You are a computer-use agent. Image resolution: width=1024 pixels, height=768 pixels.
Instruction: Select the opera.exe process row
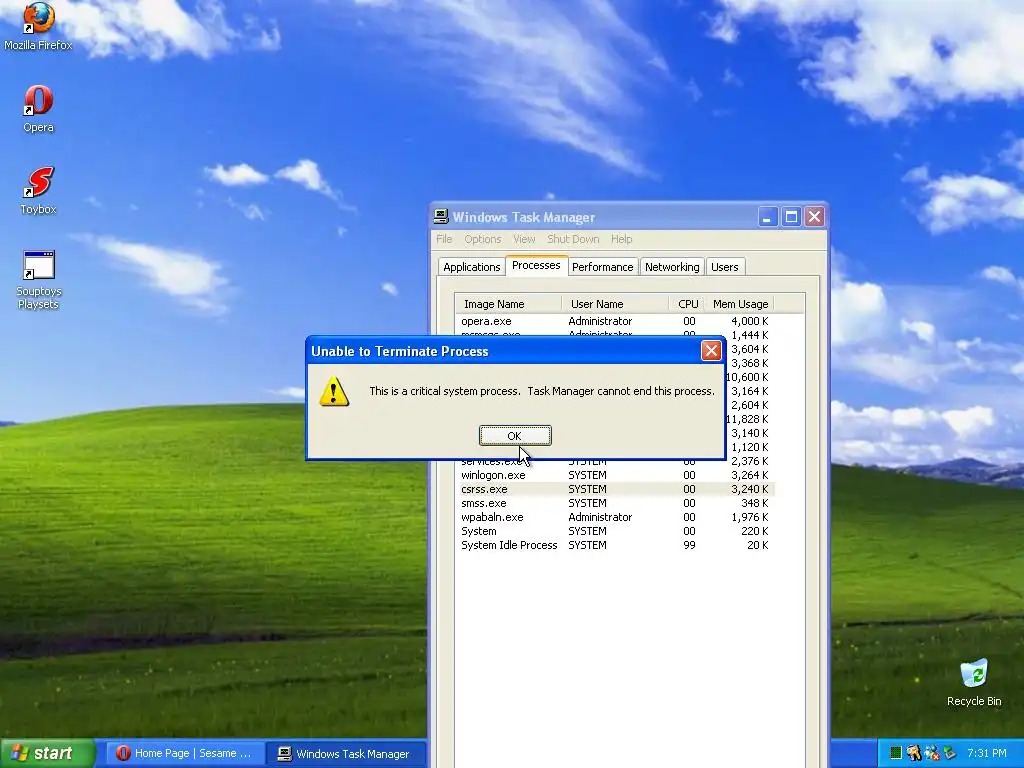(615, 321)
